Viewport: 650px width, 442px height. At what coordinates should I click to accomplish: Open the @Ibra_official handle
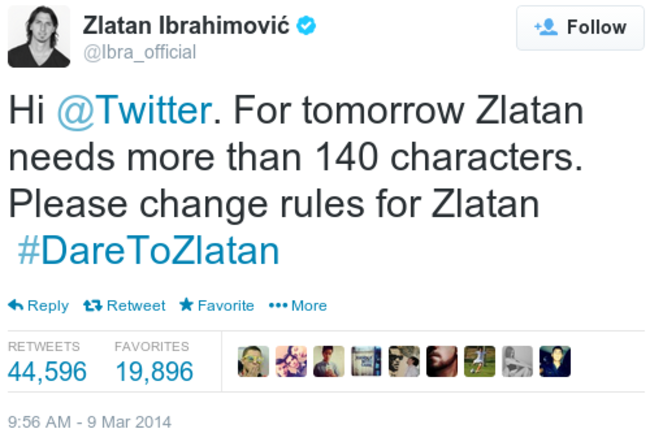pyautogui.click(x=139, y=52)
